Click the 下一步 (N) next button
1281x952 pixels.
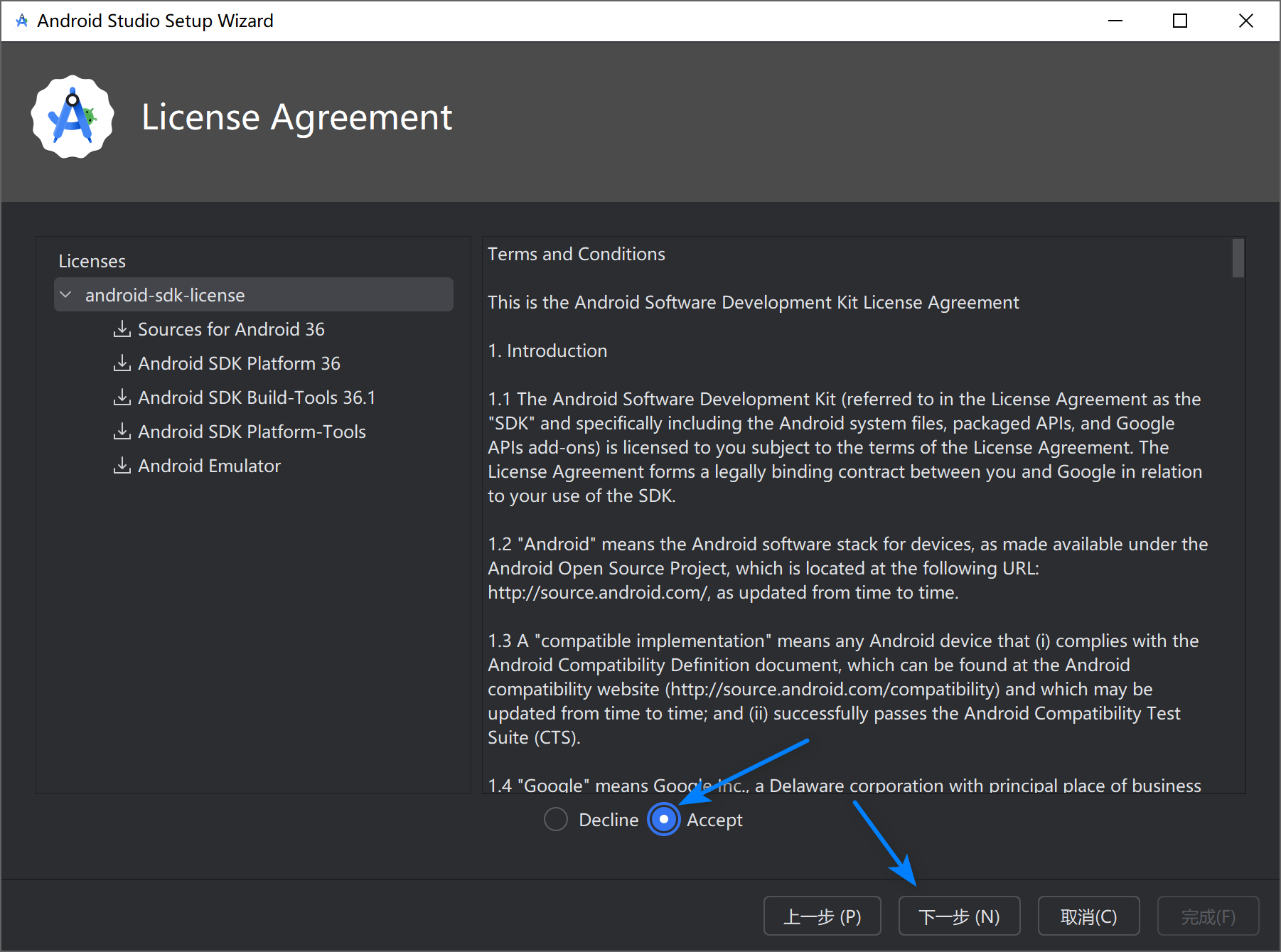959,916
